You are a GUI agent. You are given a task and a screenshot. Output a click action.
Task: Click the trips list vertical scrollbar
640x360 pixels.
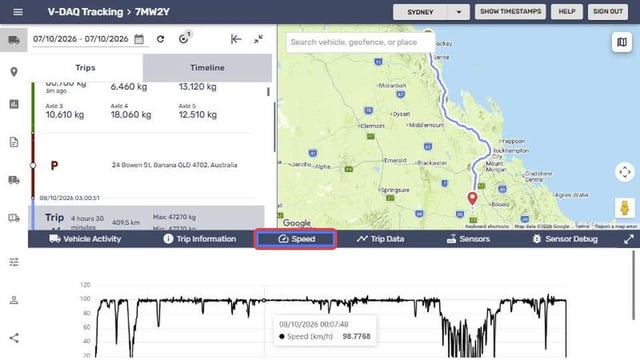point(274,127)
